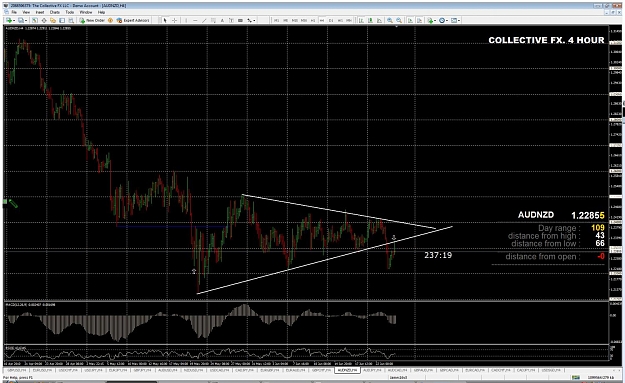Viewport: 625px width, 383px height.
Task: Select the upper white triangle trendline
Action: (339, 212)
